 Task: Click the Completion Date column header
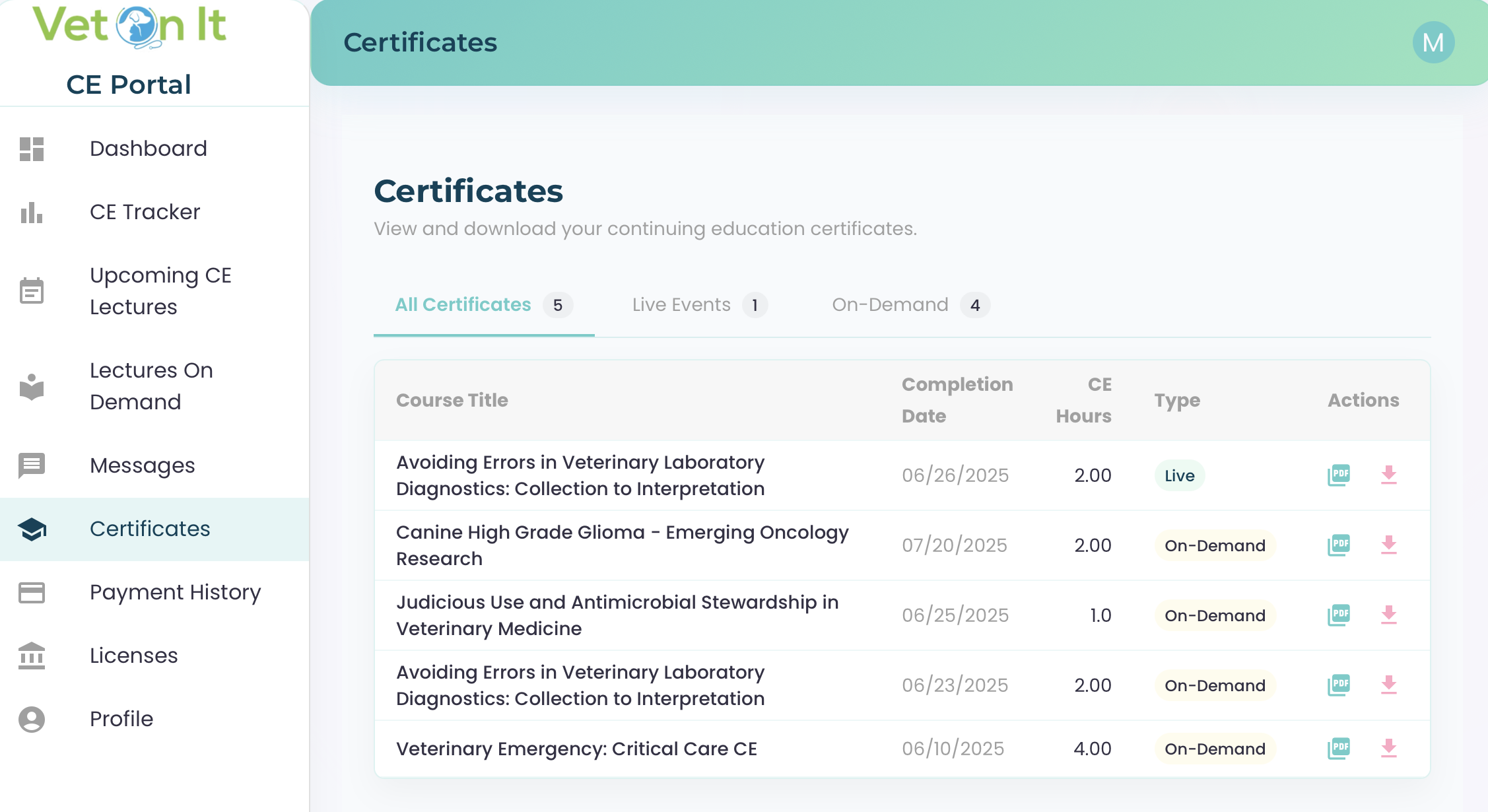(957, 400)
